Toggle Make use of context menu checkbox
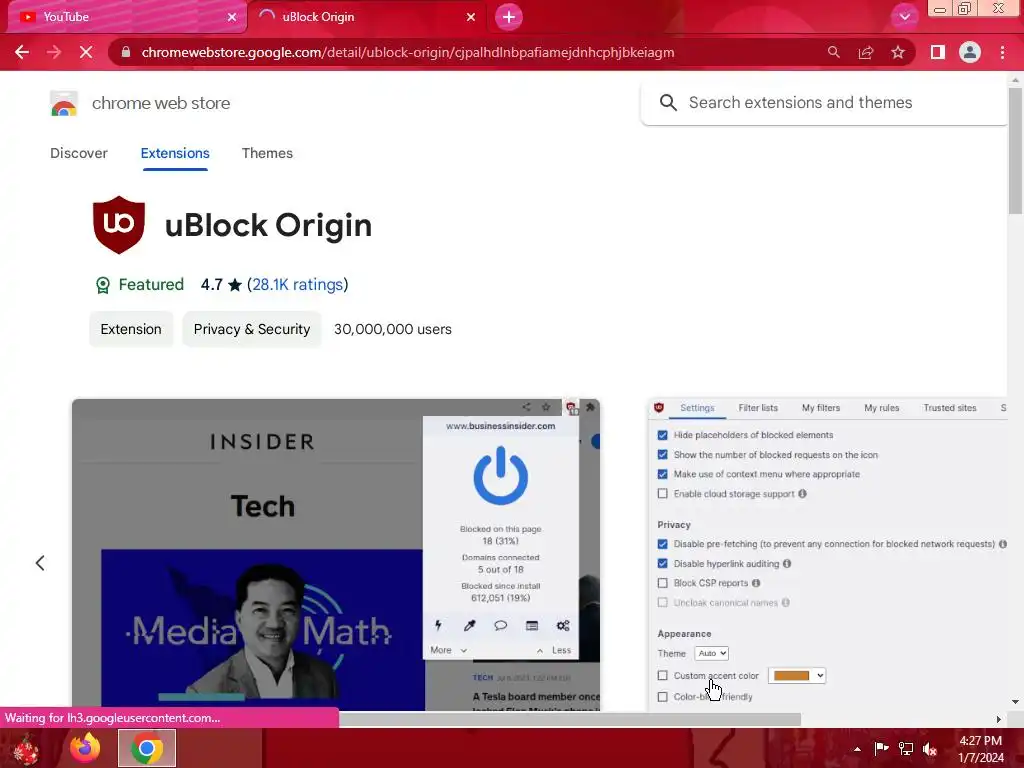 662,474
